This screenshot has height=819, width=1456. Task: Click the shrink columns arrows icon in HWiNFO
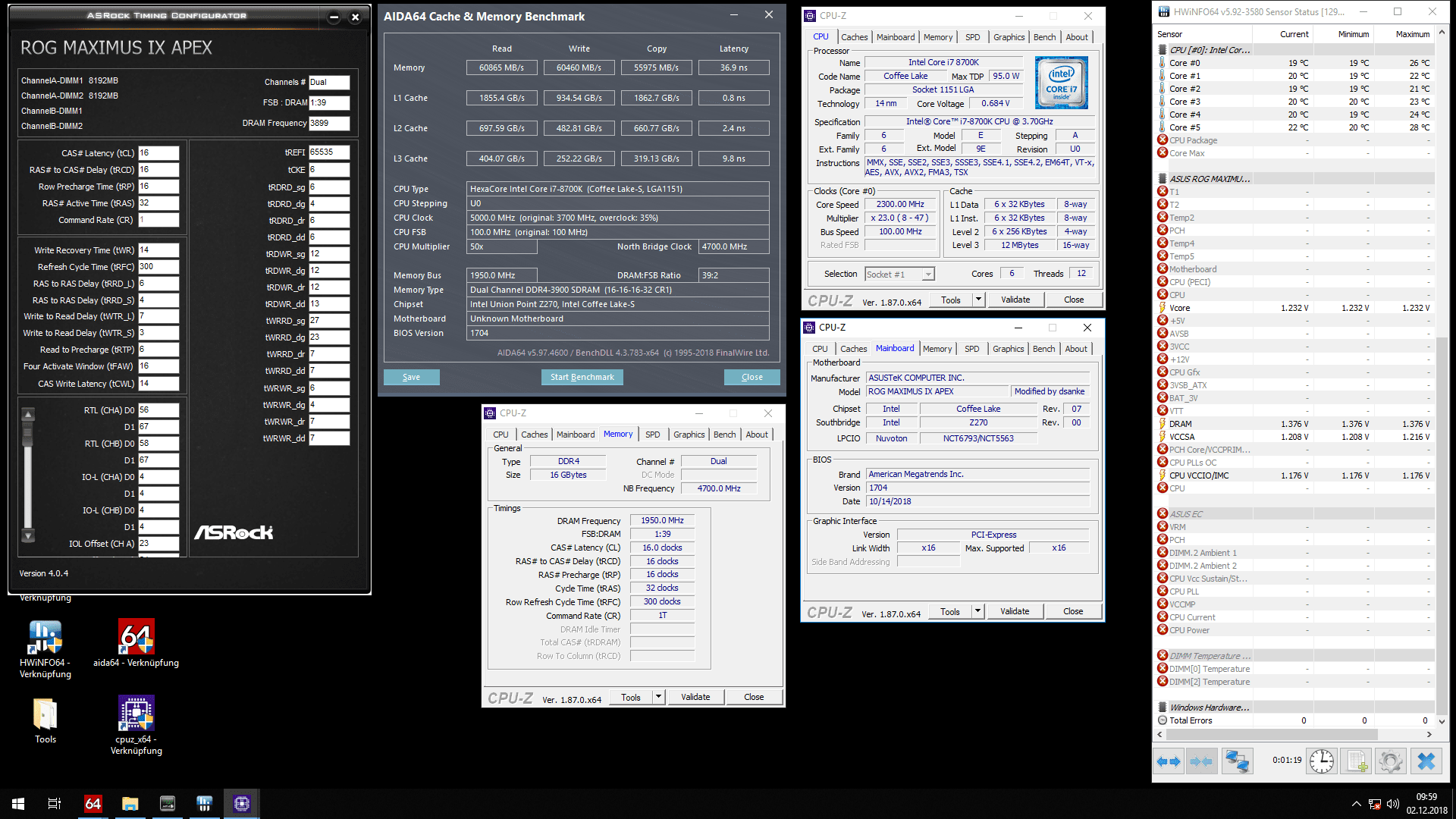click(x=1201, y=761)
